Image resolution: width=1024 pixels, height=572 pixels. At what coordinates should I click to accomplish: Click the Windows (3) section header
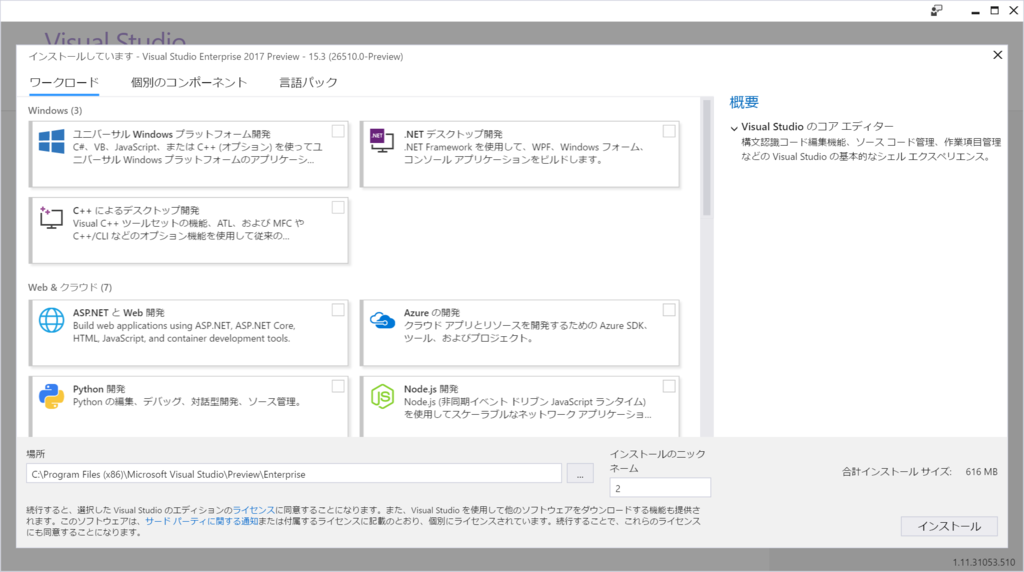pyautogui.click(x=55, y=110)
